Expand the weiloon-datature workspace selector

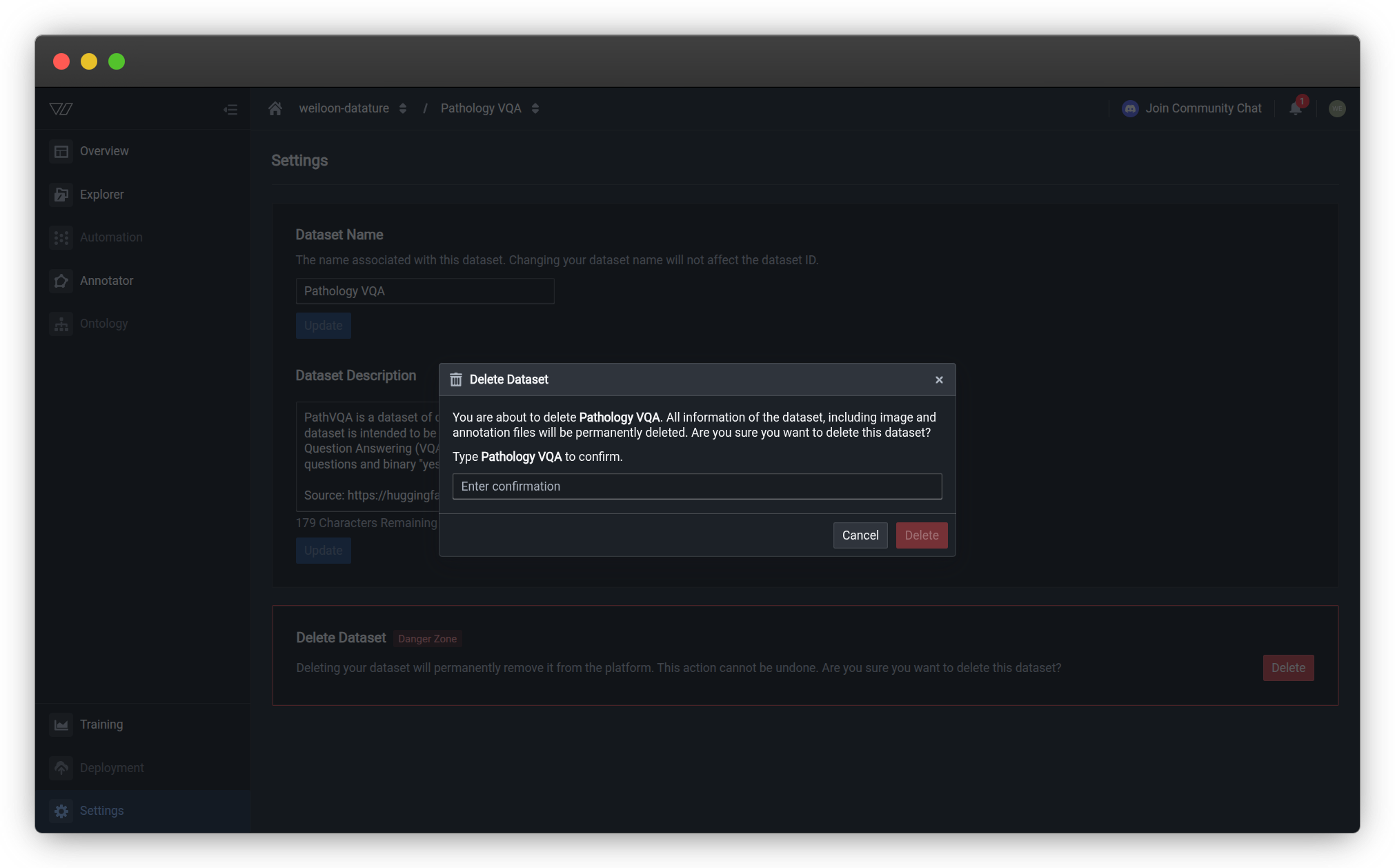(404, 108)
